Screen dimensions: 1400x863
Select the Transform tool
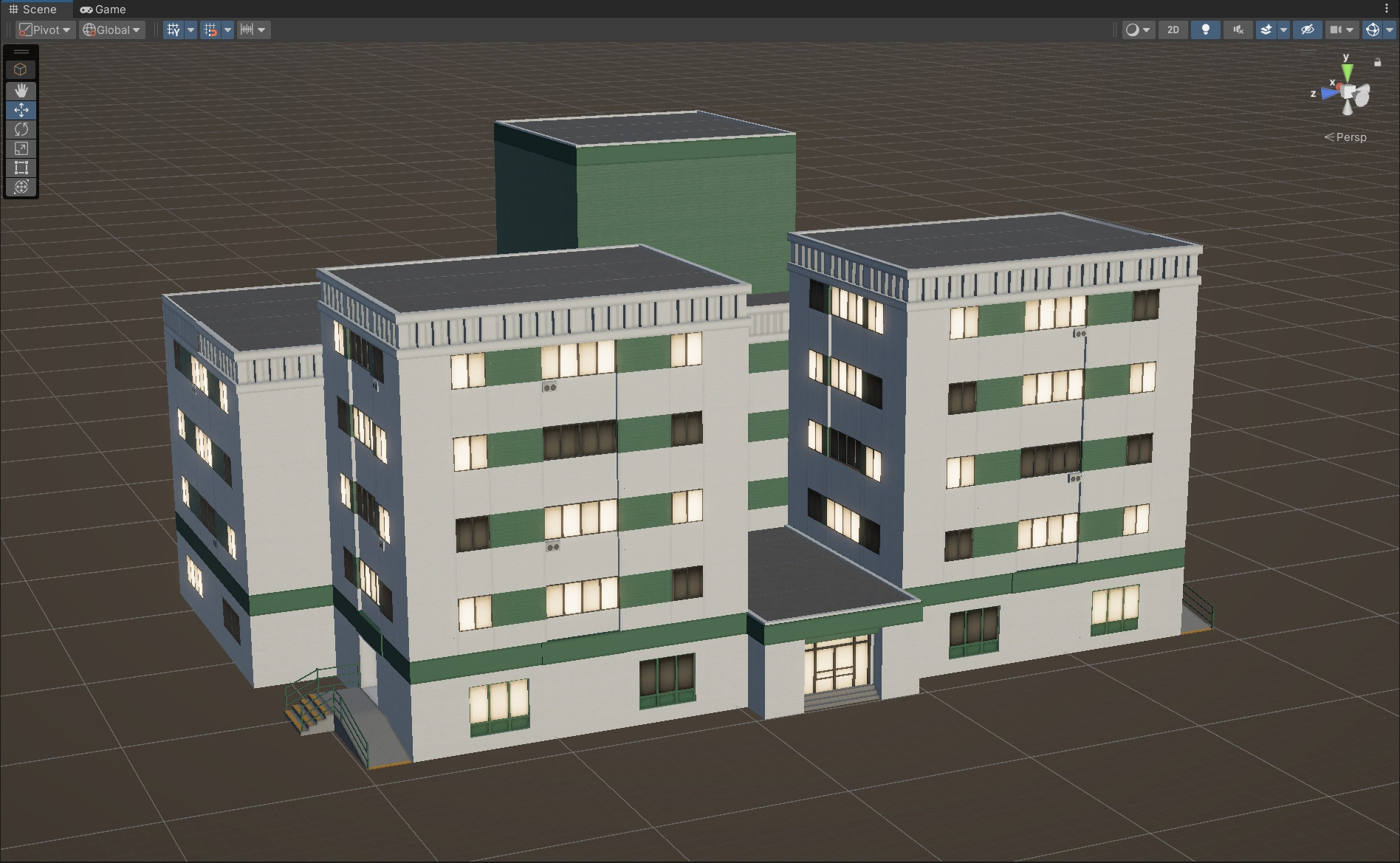[x=21, y=187]
